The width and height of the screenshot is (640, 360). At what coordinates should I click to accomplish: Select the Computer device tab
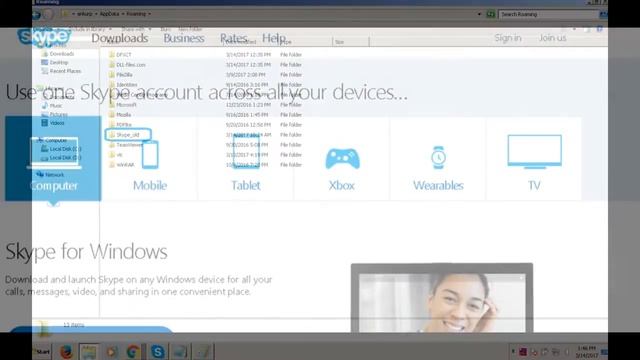coord(53,158)
